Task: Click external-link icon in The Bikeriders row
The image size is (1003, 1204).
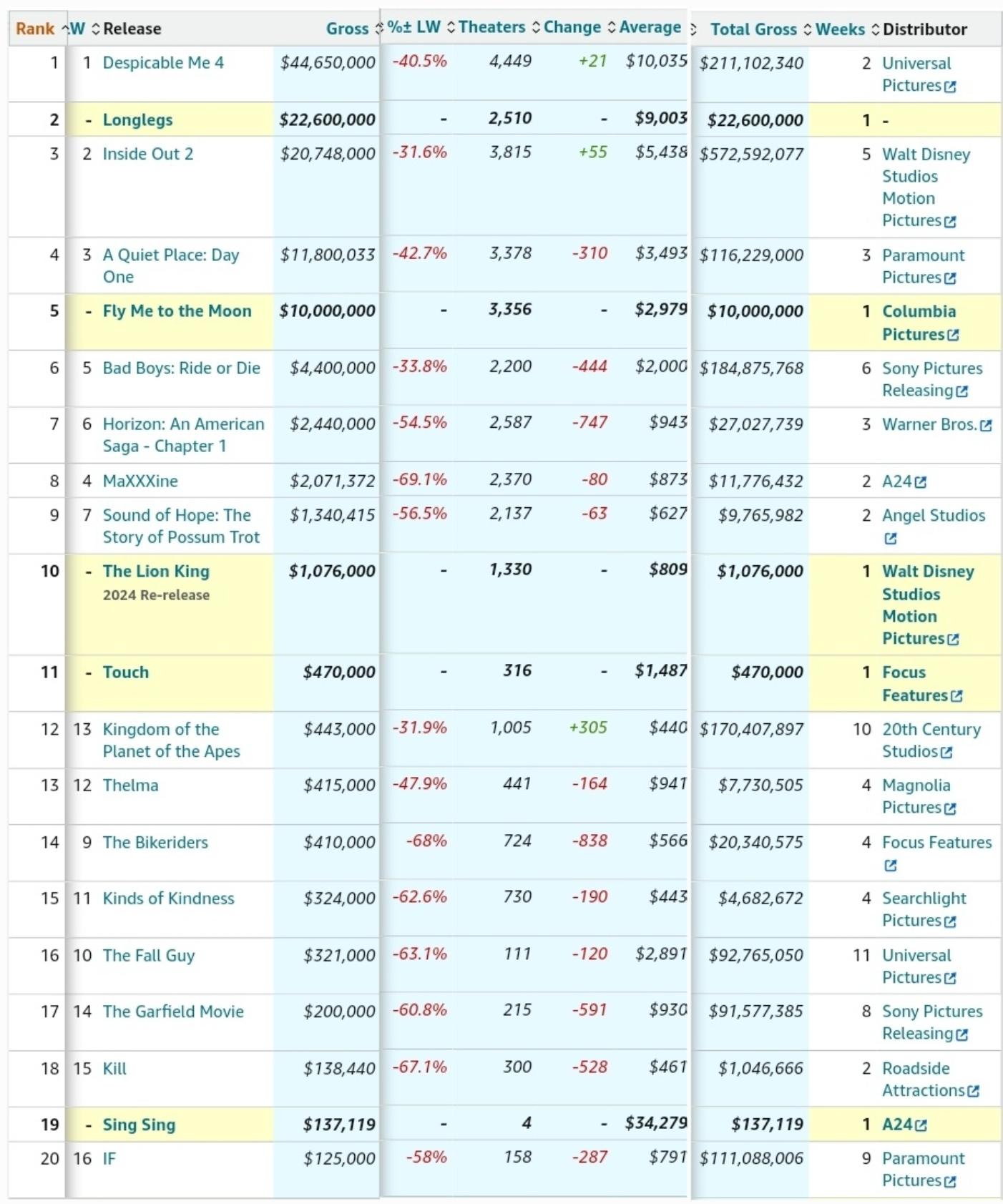Action: (890, 866)
